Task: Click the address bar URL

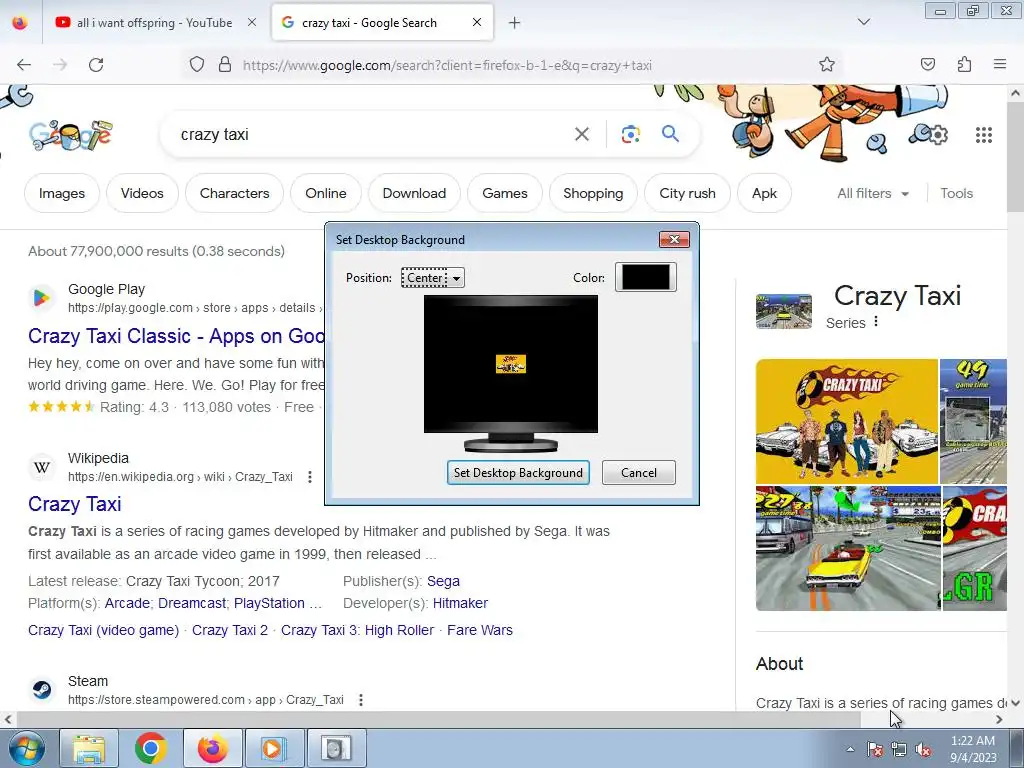Action: tap(447, 65)
